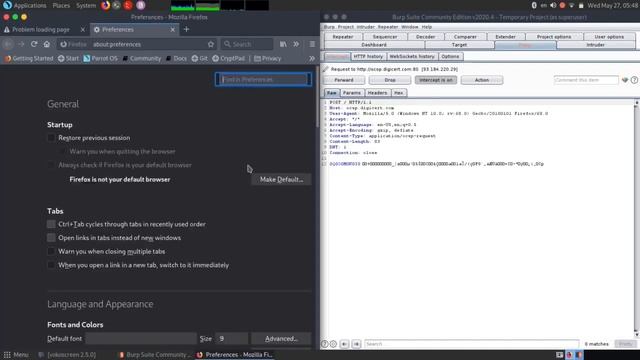Launch Firefox from top panel icon
640x360 pixels.
pos(105,5)
